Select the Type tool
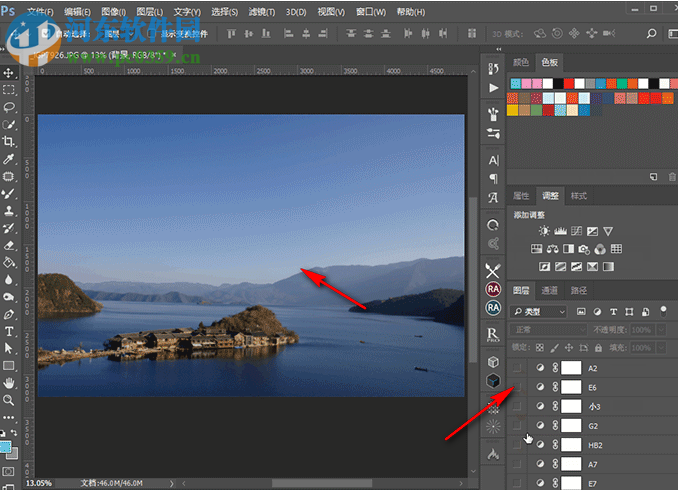 tap(9, 332)
